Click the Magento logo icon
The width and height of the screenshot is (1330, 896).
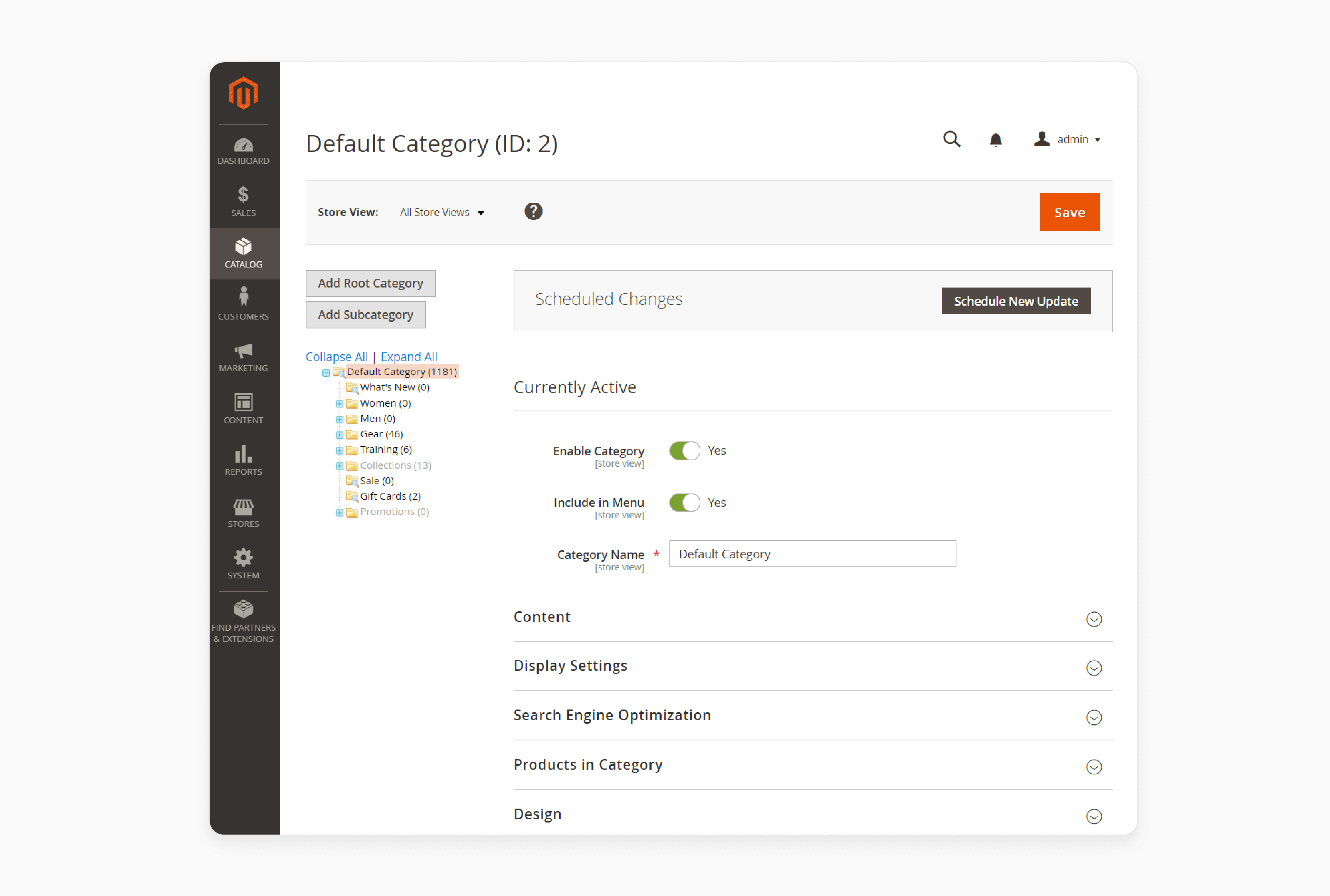243,93
